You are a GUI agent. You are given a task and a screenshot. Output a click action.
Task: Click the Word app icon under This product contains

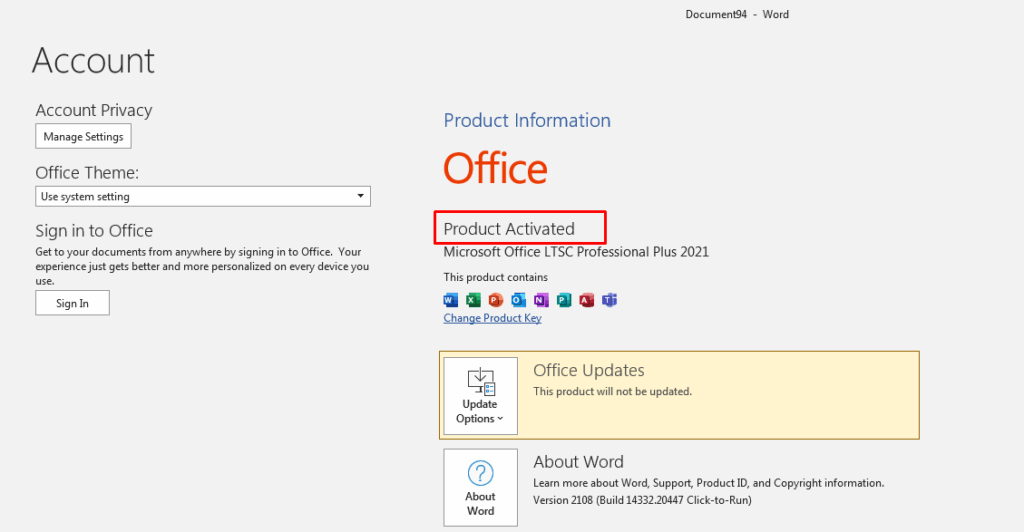[x=451, y=300]
